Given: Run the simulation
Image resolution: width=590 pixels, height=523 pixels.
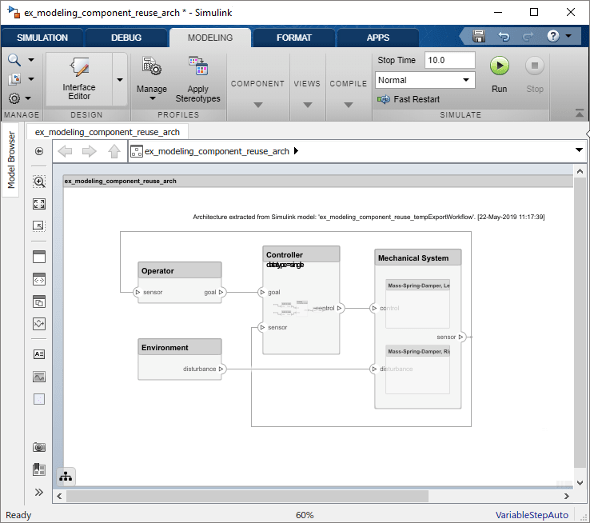Looking at the screenshot, I should click(x=499, y=74).
